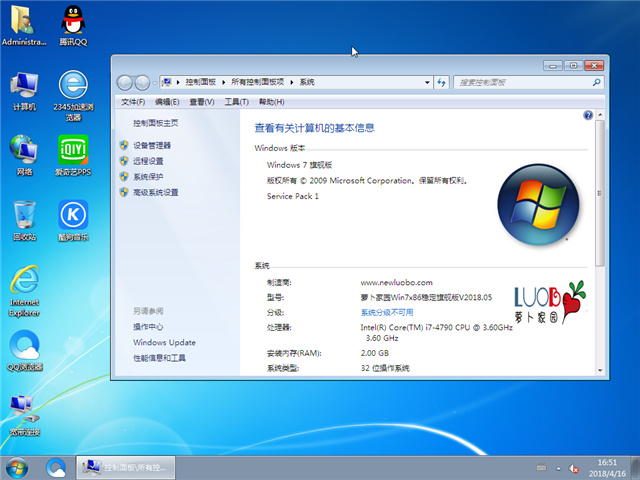Open the volume icon in system tray
Screen dimensions: 640x480
[x=574, y=468]
